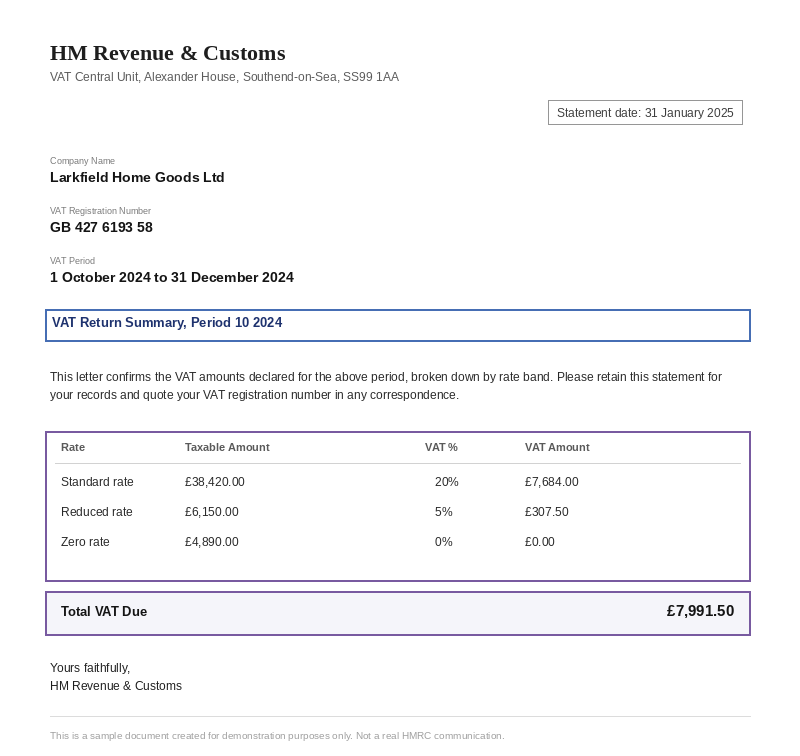This screenshot has height=756, width=800.
Task: Click the 'This letter confirms' paragraph
Action: (x=386, y=386)
